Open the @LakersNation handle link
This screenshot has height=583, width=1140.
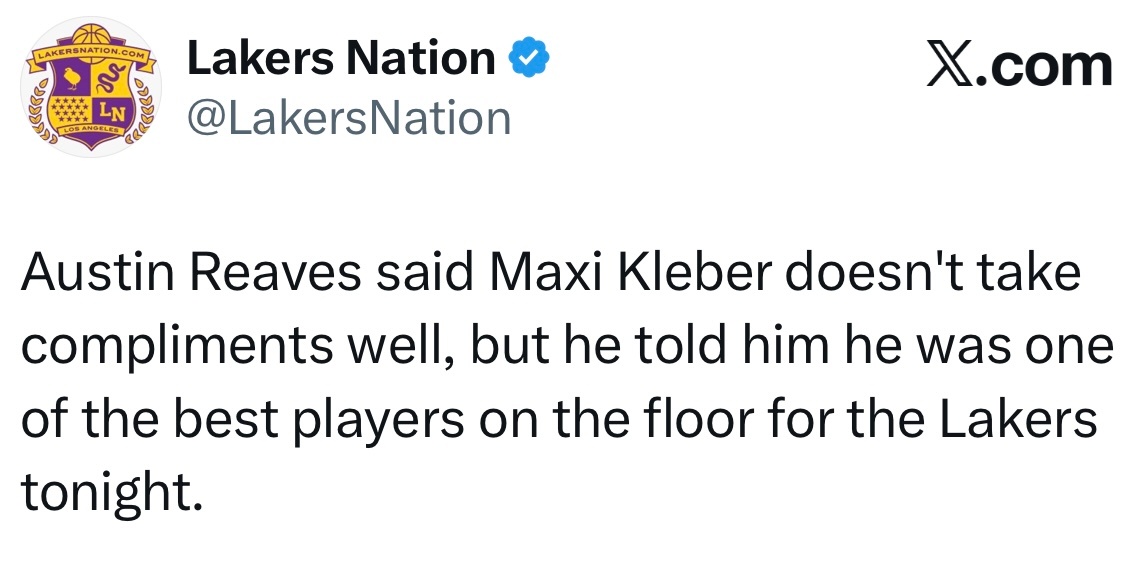[350, 118]
